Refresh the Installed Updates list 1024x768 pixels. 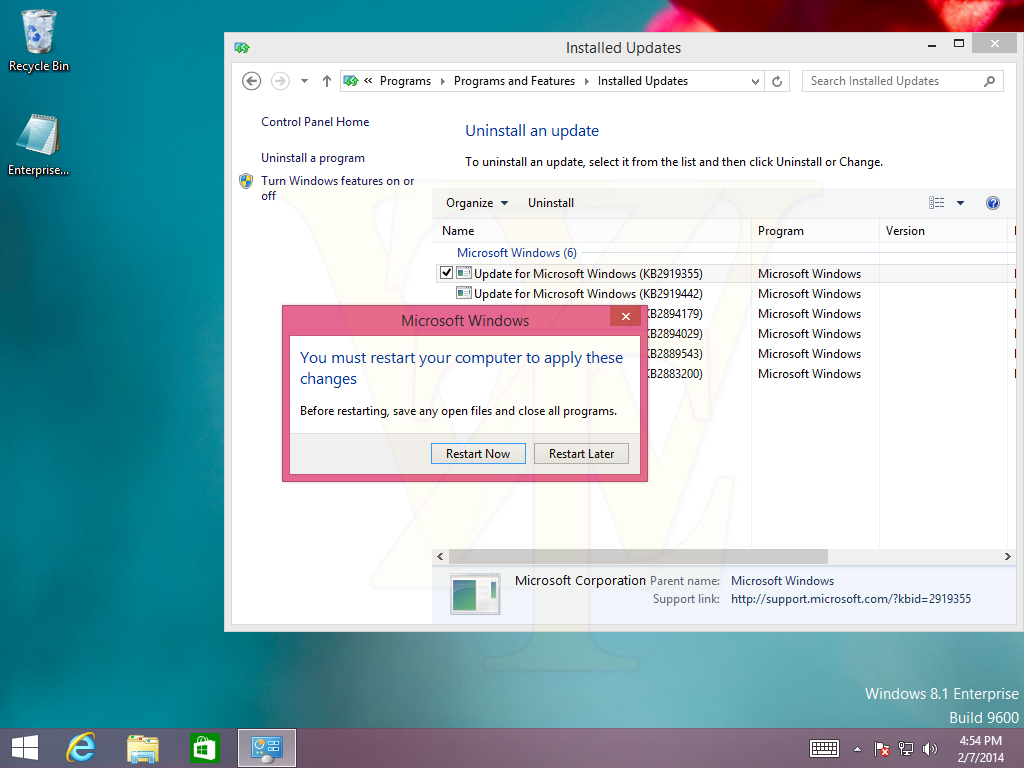[777, 82]
